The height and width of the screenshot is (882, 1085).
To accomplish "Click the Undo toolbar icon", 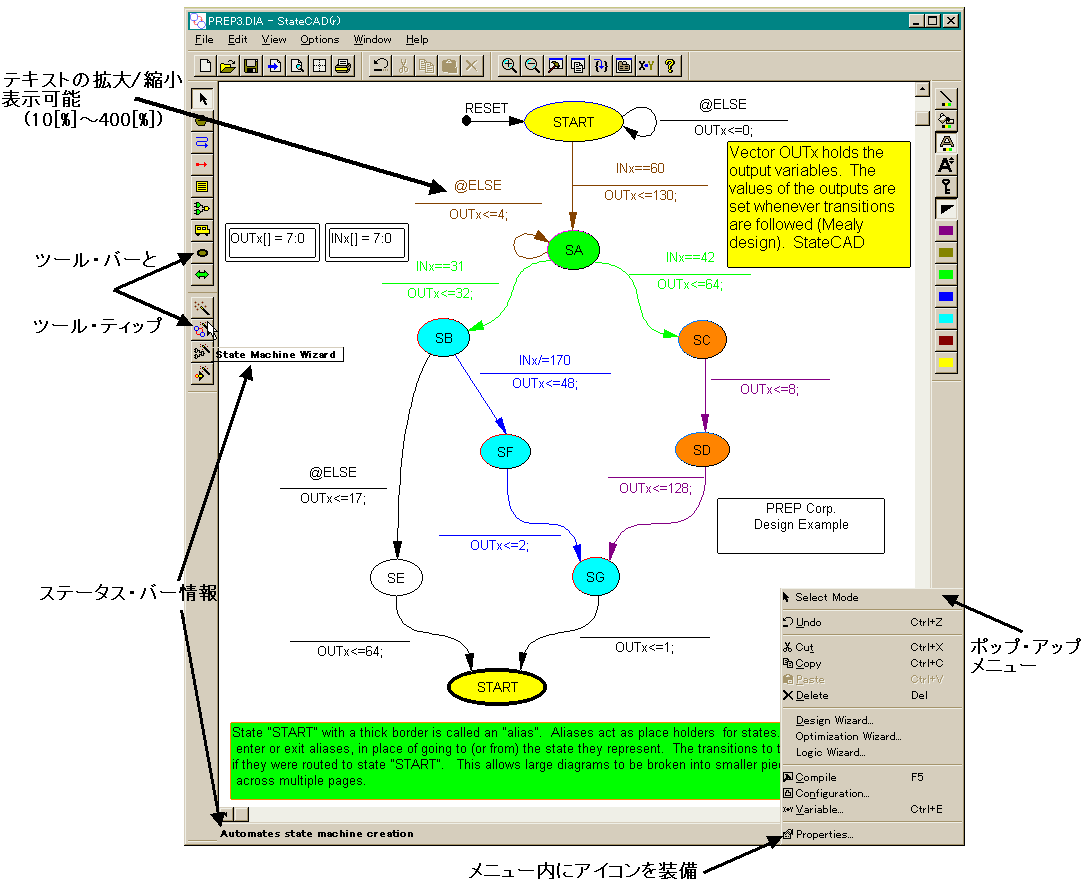I will pyautogui.click(x=380, y=66).
